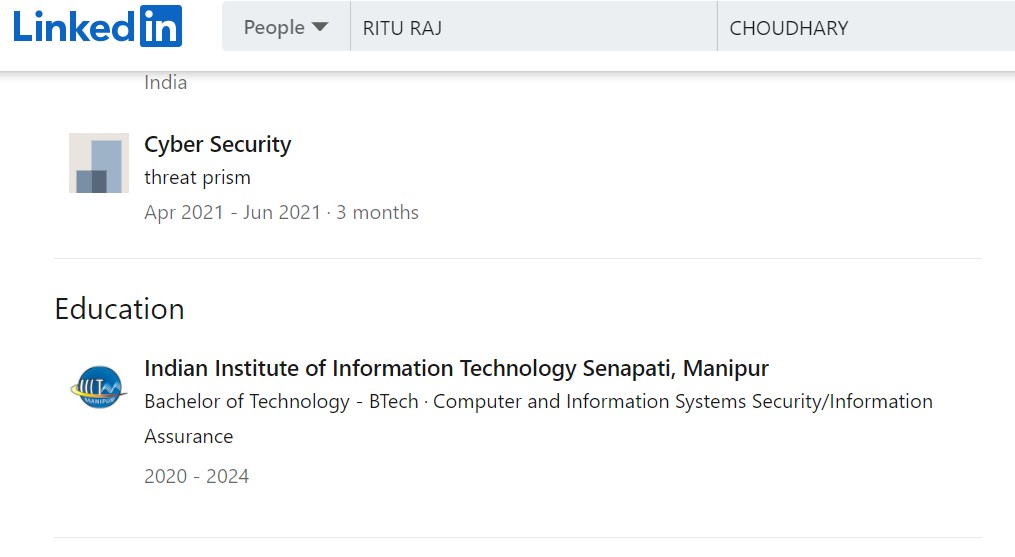1015x557 pixels.
Task: Select the Apr 2021 - Jun 2021 date range
Action: pos(232,212)
